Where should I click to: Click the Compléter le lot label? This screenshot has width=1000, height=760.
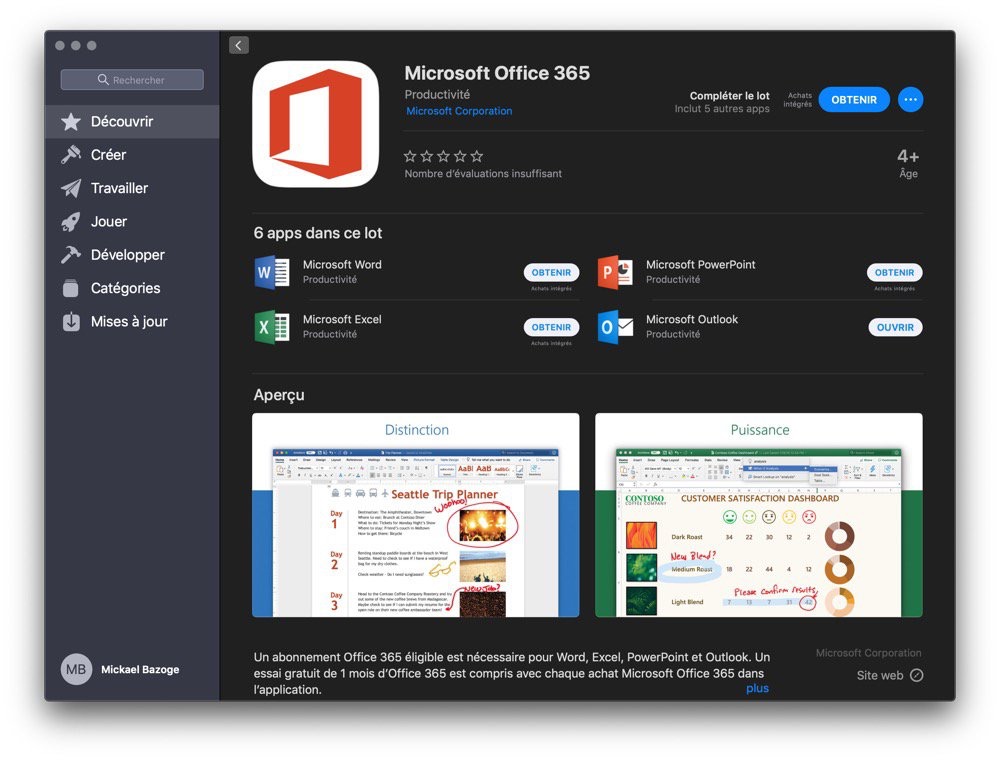730,96
